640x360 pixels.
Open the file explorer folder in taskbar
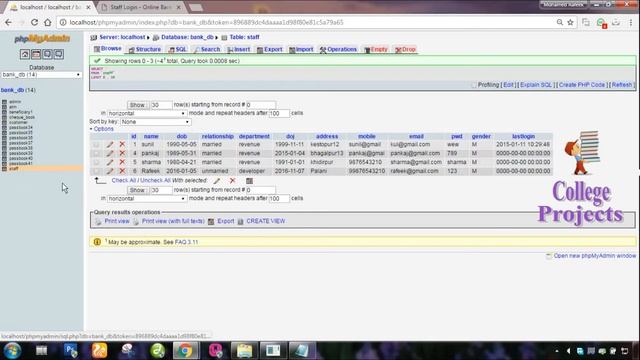[x=244, y=351]
